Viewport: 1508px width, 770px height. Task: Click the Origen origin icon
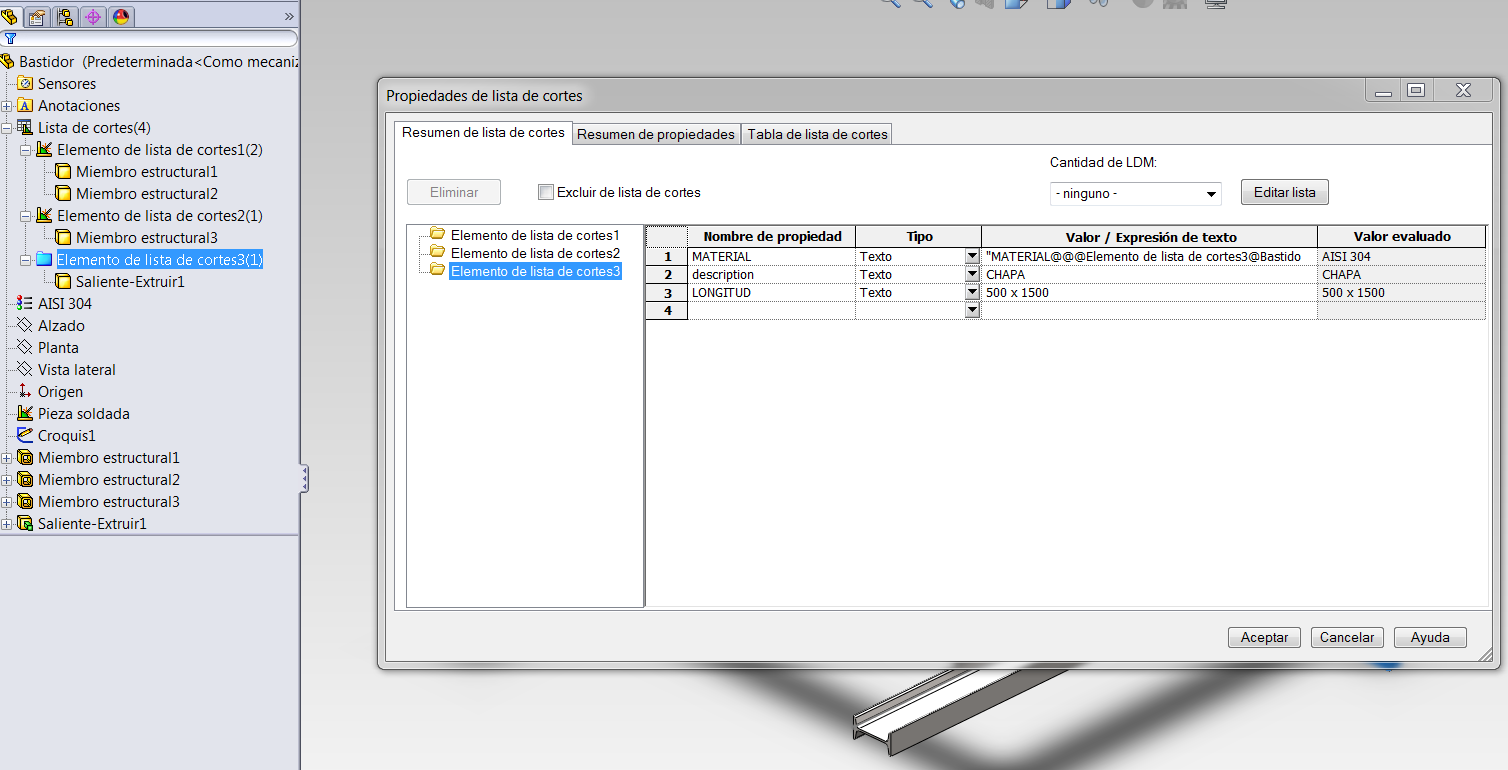click(x=26, y=392)
